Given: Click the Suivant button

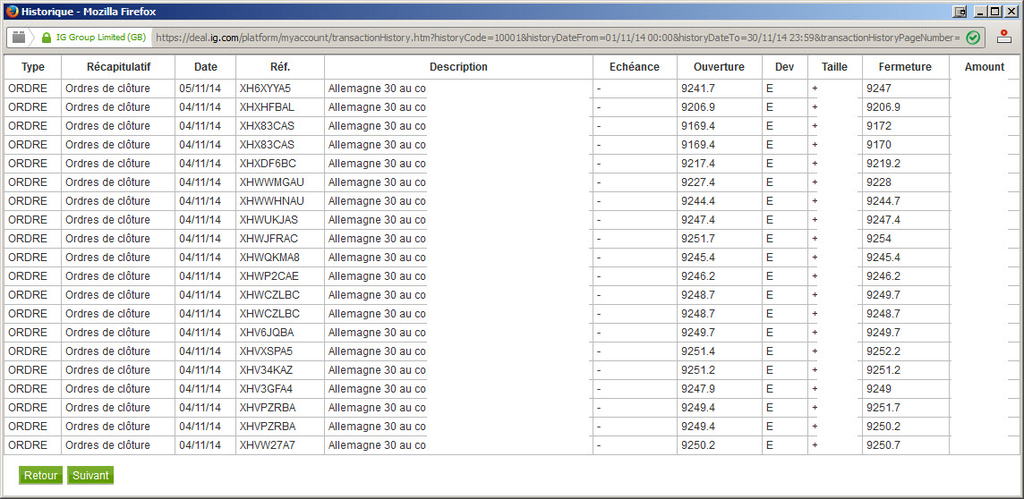Looking at the screenshot, I should click(x=91, y=475).
